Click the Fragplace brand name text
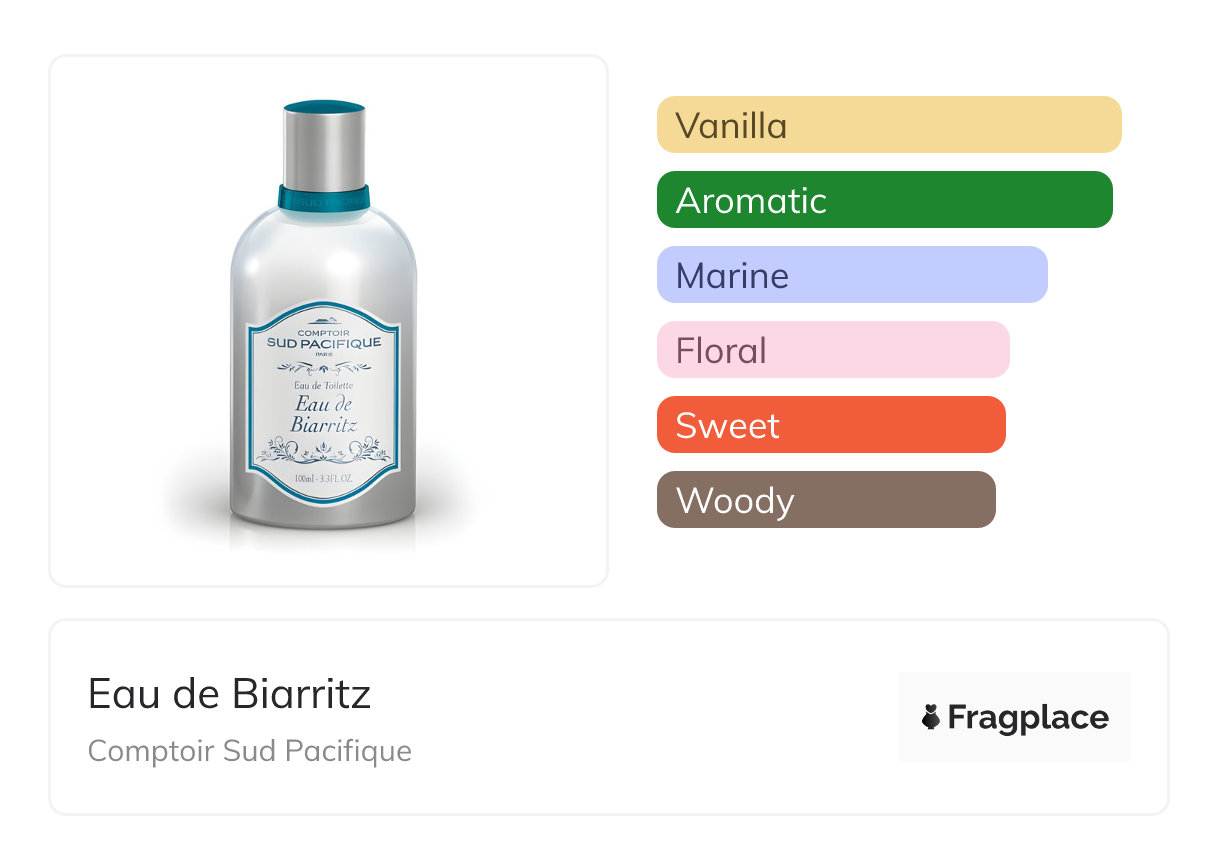This screenshot has height=864, width=1218. pyautogui.click(x=1027, y=718)
